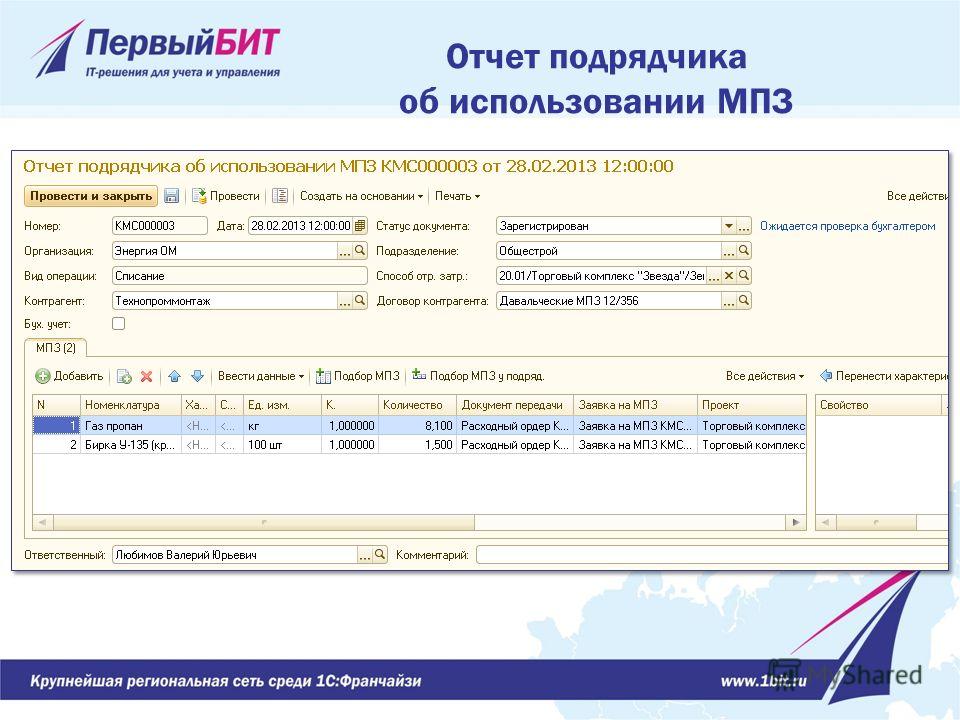Click the unit cell 100 шт

click(282, 444)
